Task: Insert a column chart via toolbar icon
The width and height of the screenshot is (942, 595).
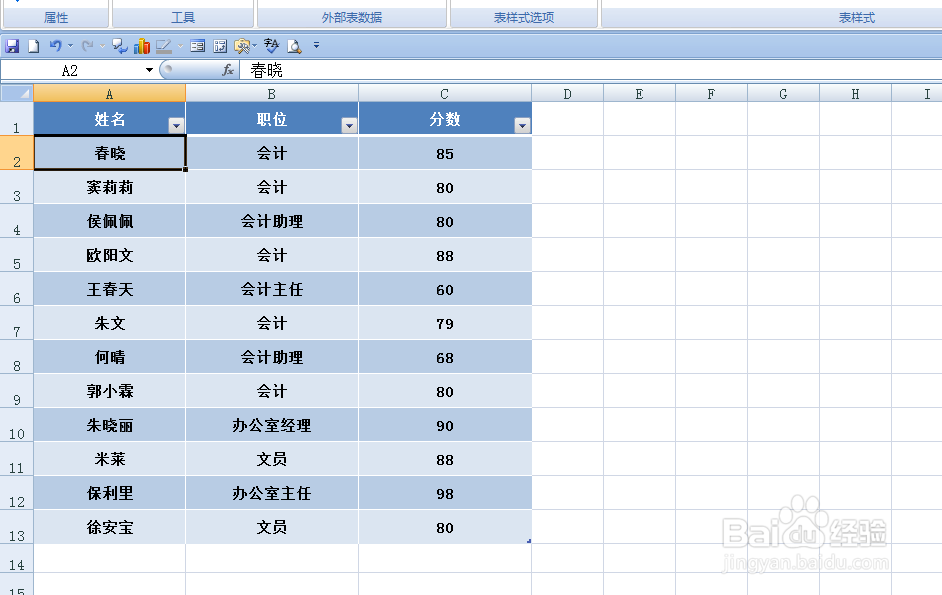Action: (142, 46)
